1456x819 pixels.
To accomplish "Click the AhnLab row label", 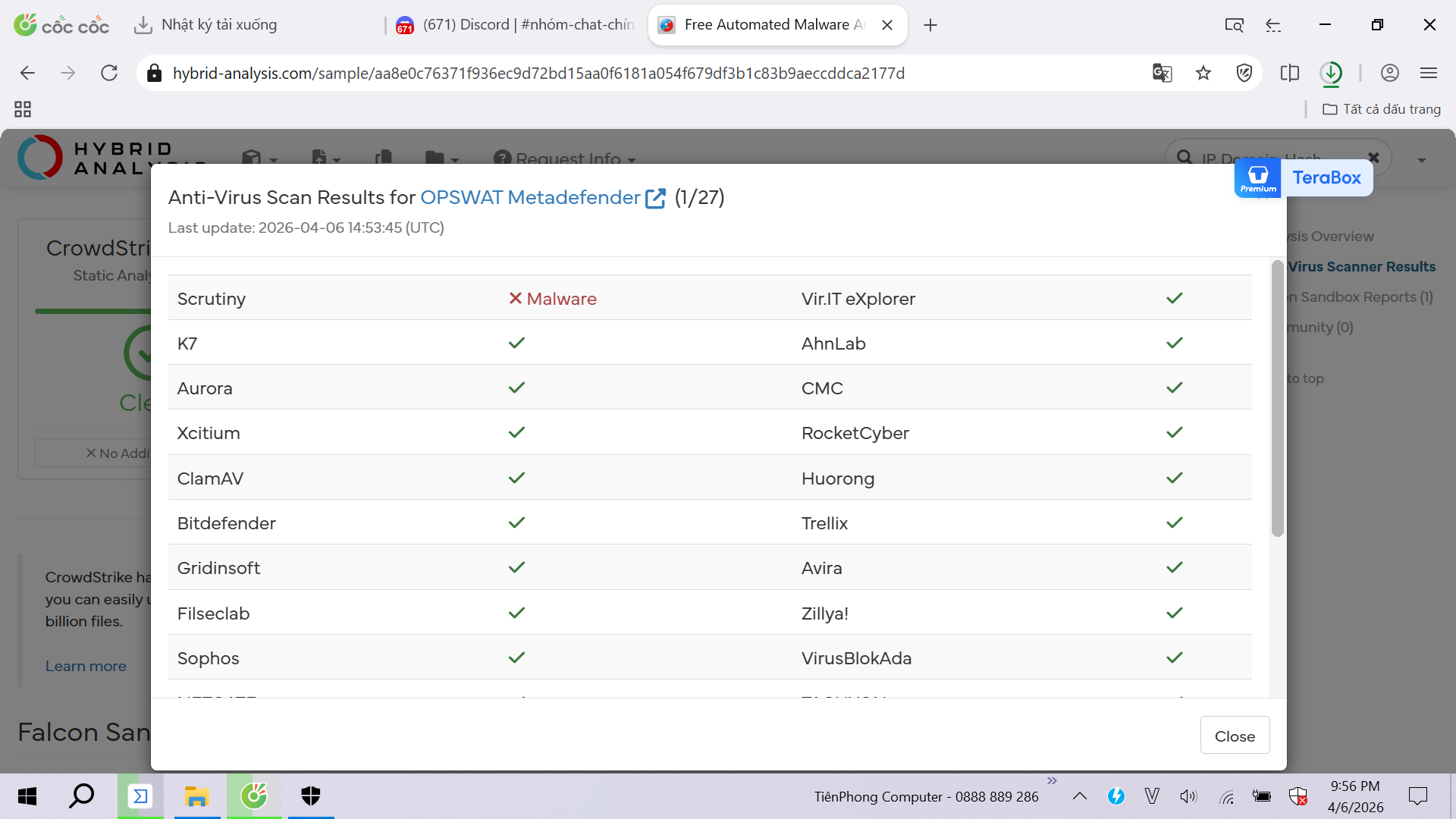I will coord(833,344).
